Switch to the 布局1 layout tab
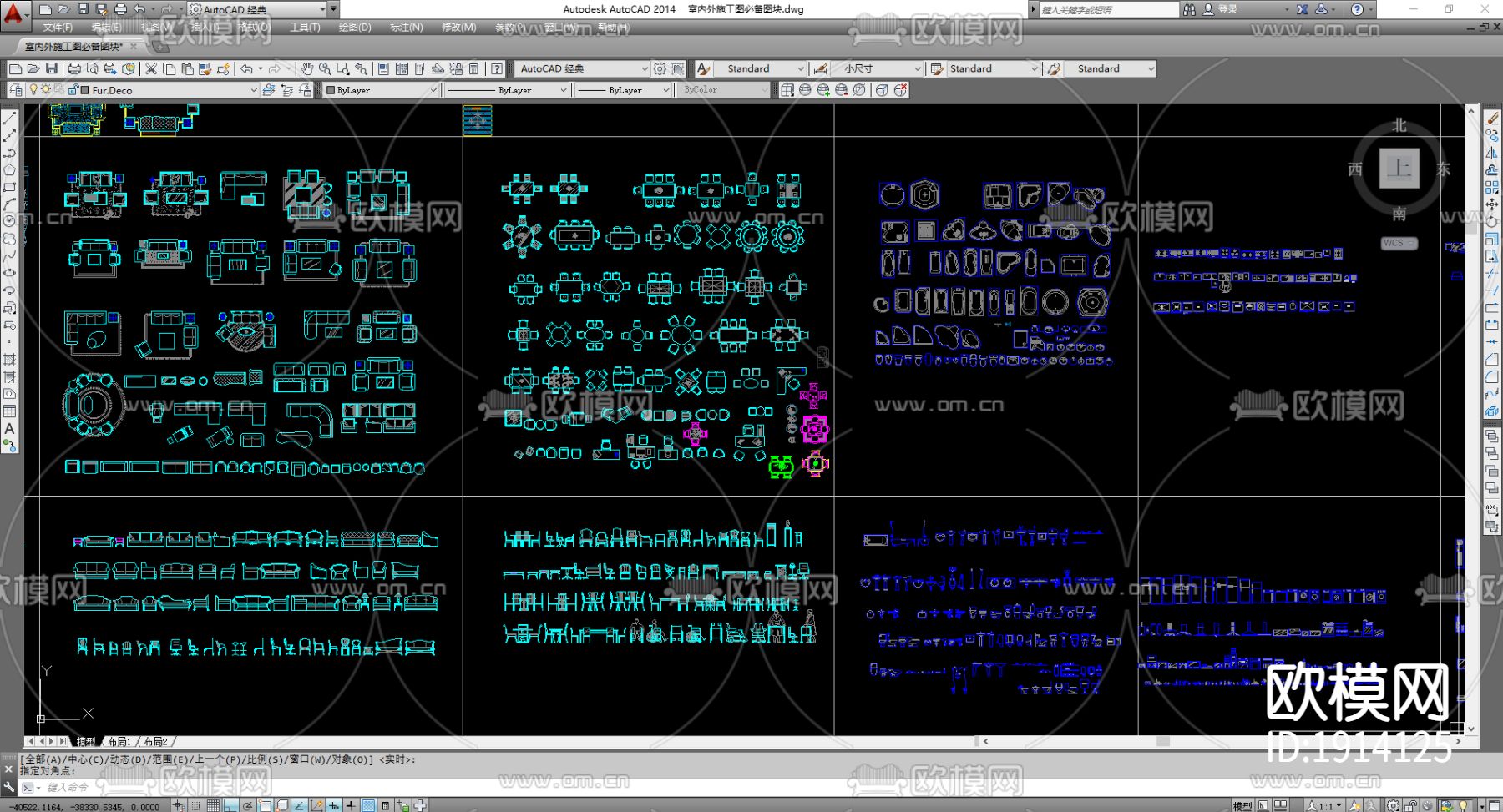This screenshot has width=1503, height=812. click(x=119, y=741)
